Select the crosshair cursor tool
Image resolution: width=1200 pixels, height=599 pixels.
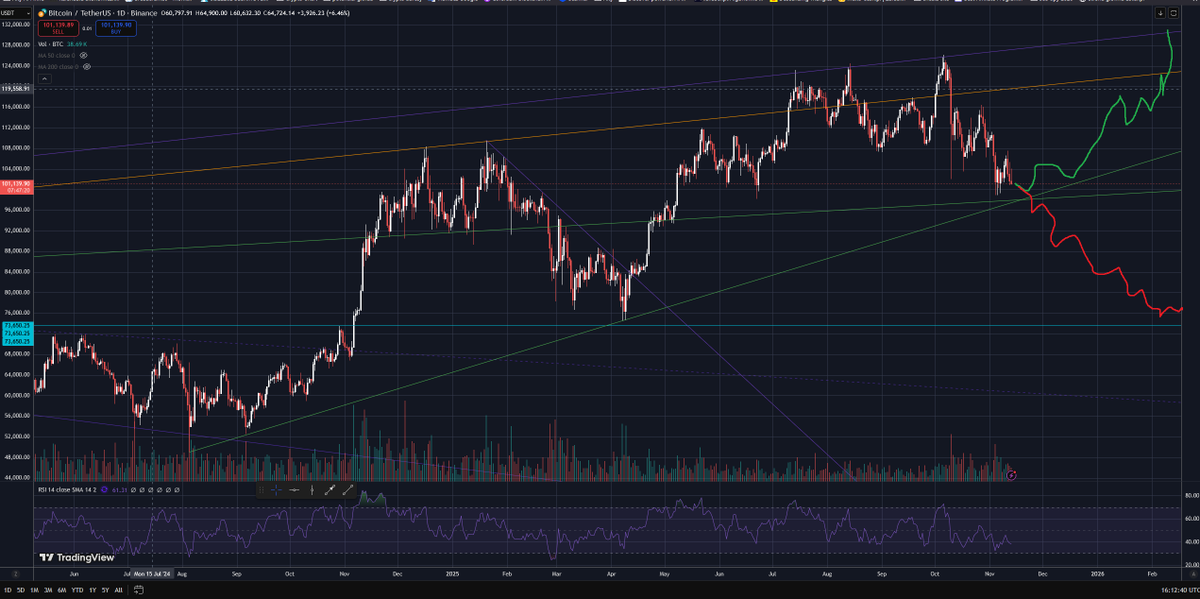(x=276, y=490)
